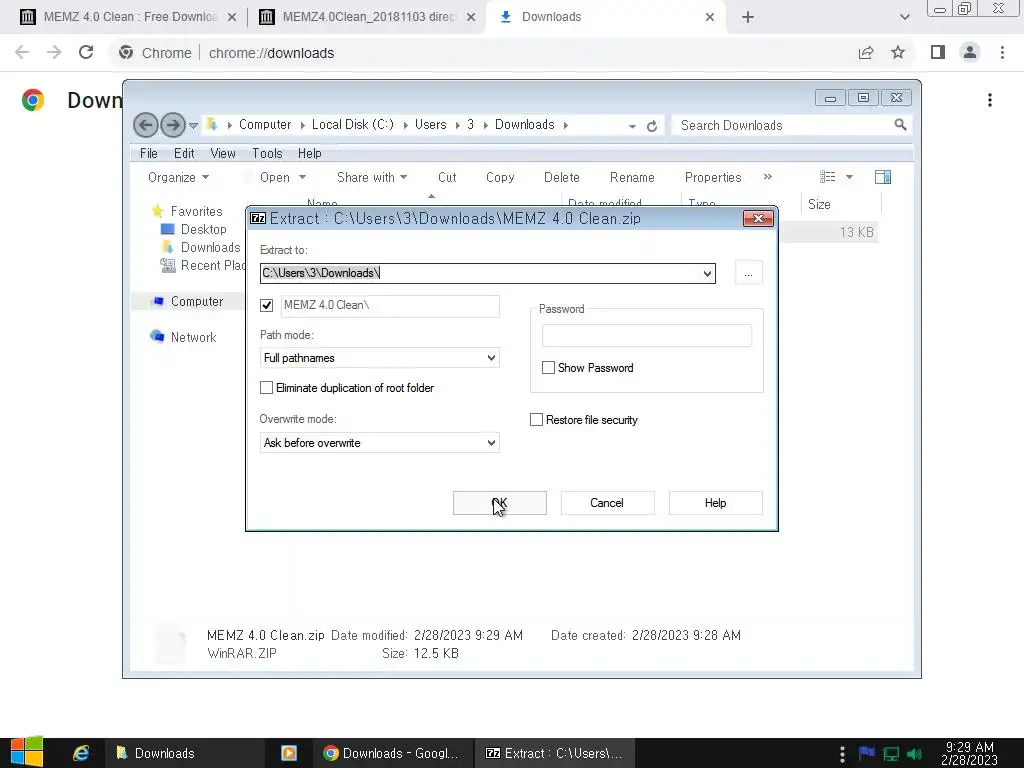Confirm extraction with OK button

click(x=500, y=503)
